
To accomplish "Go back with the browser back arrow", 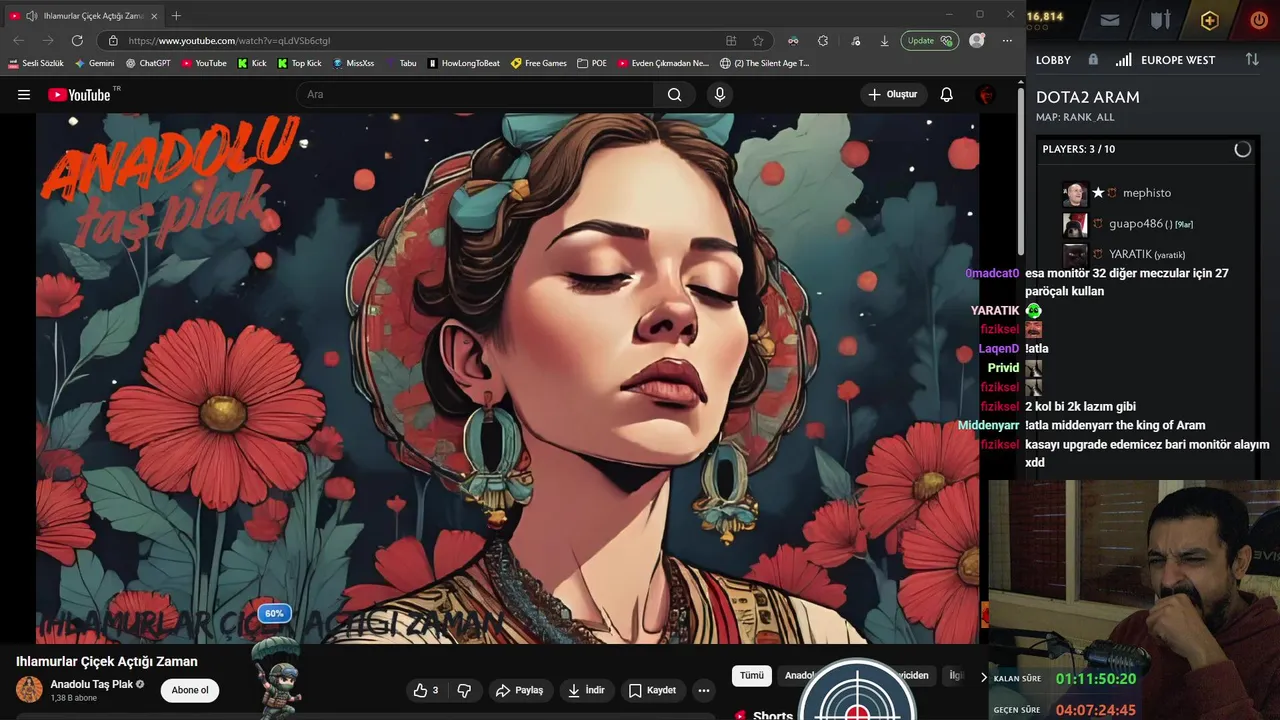I will click(19, 41).
